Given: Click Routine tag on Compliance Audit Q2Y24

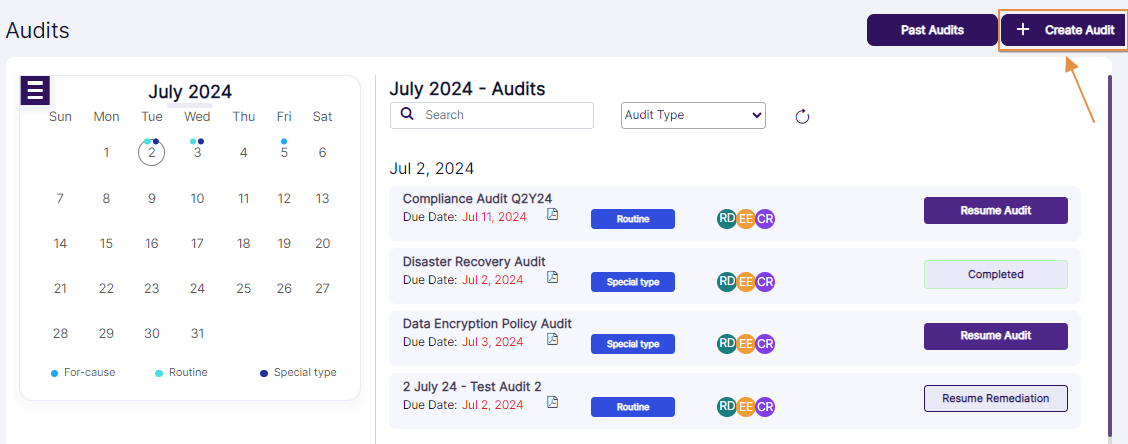Looking at the screenshot, I should (x=633, y=219).
